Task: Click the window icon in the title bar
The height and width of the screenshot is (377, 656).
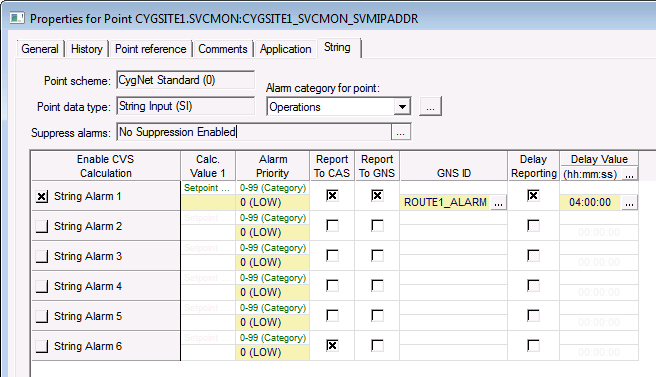Action: pyautogui.click(x=17, y=18)
